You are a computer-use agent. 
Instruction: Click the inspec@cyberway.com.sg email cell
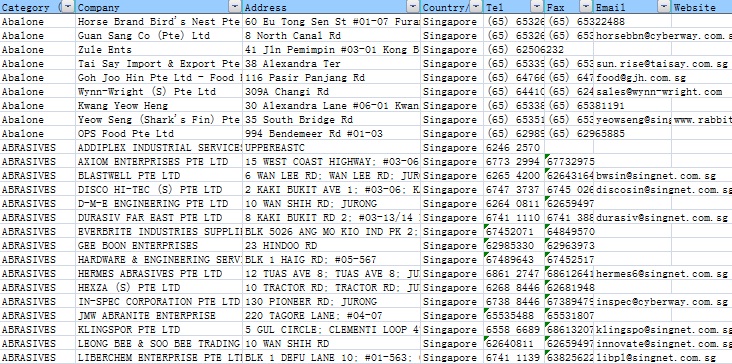coord(663,301)
